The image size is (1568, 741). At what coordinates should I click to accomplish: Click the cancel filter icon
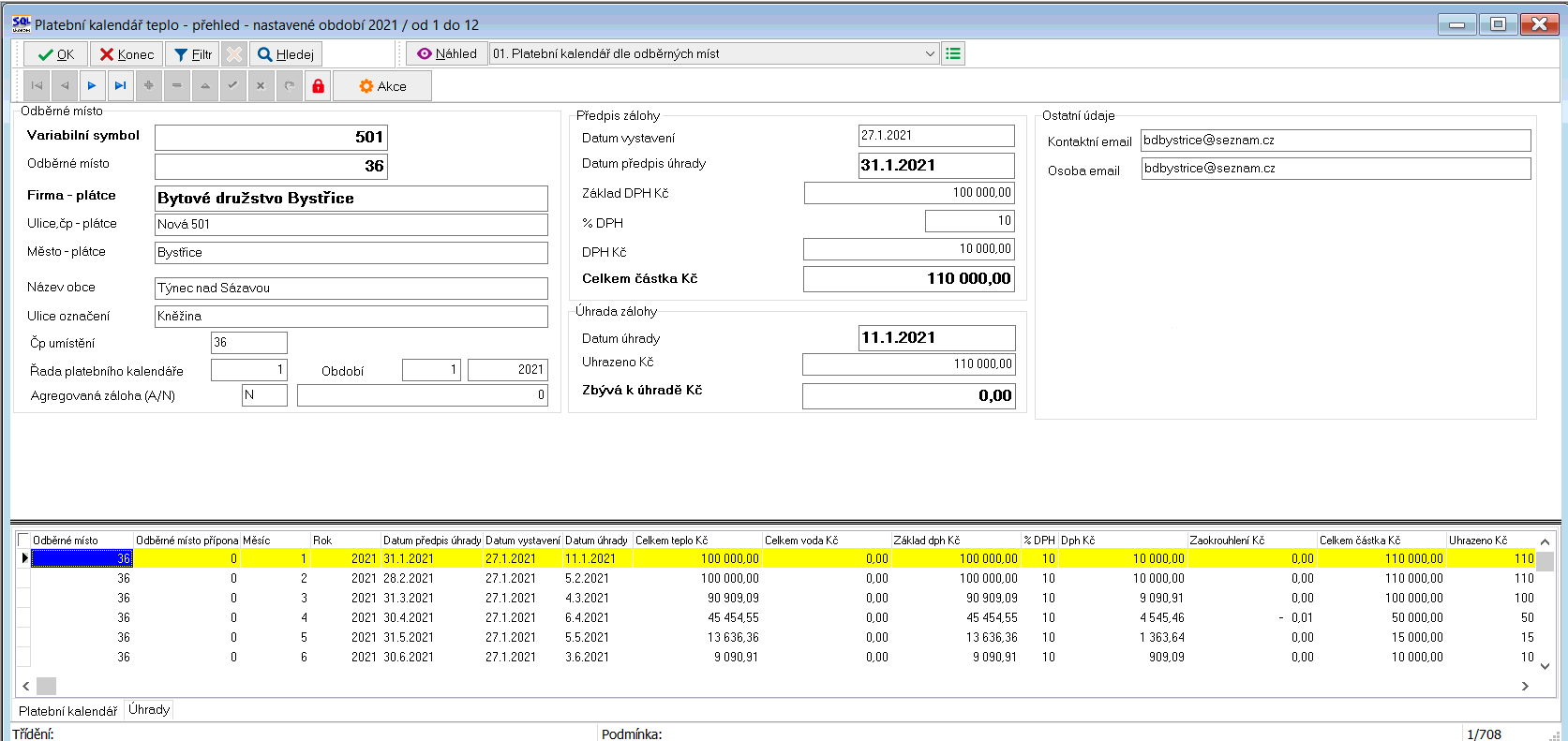tap(234, 54)
